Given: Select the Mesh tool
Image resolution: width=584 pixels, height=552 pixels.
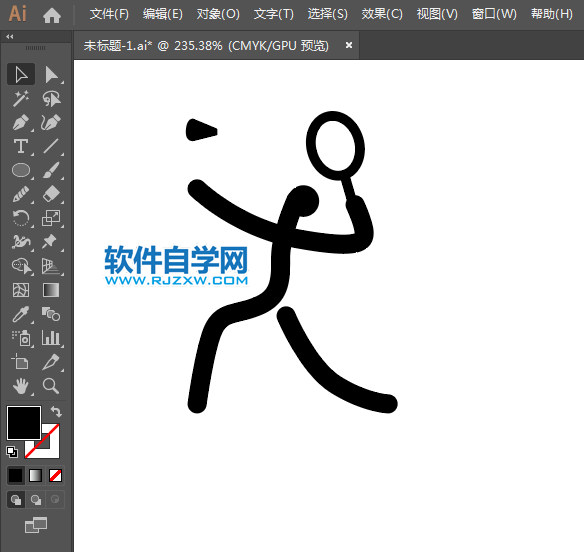Looking at the screenshot, I should coord(21,290).
